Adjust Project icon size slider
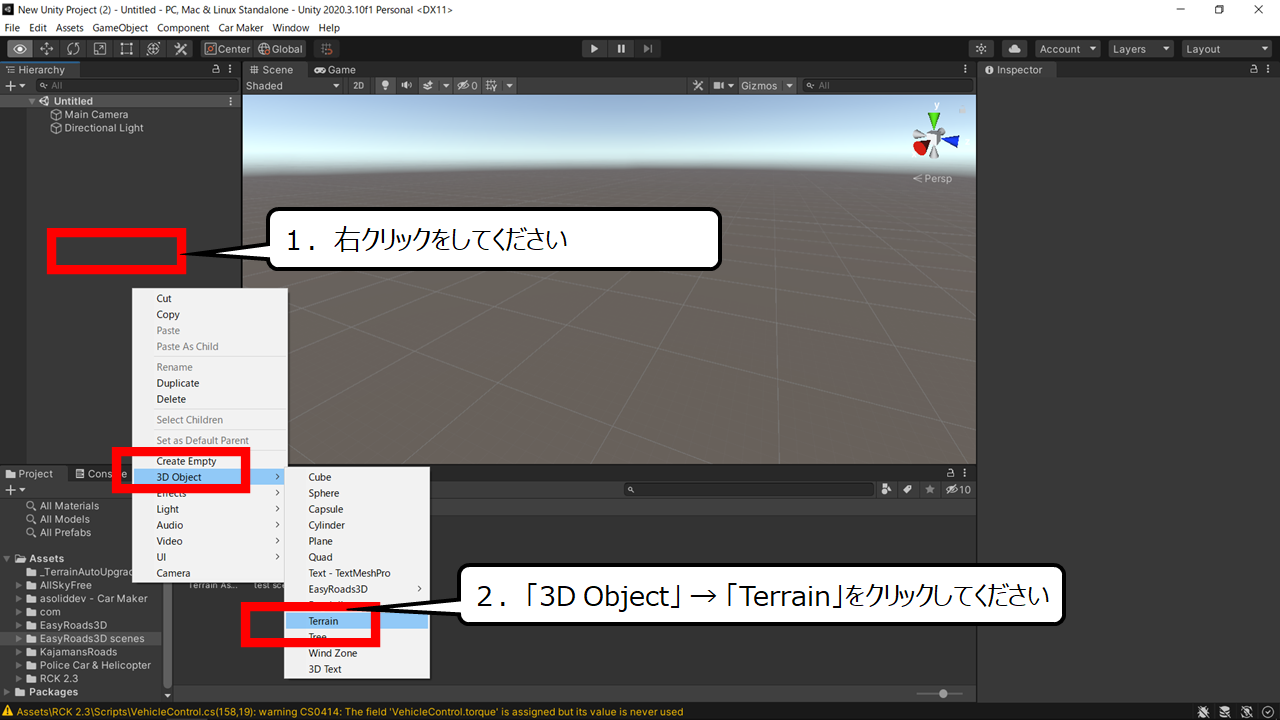The height and width of the screenshot is (720, 1280). click(942, 693)
